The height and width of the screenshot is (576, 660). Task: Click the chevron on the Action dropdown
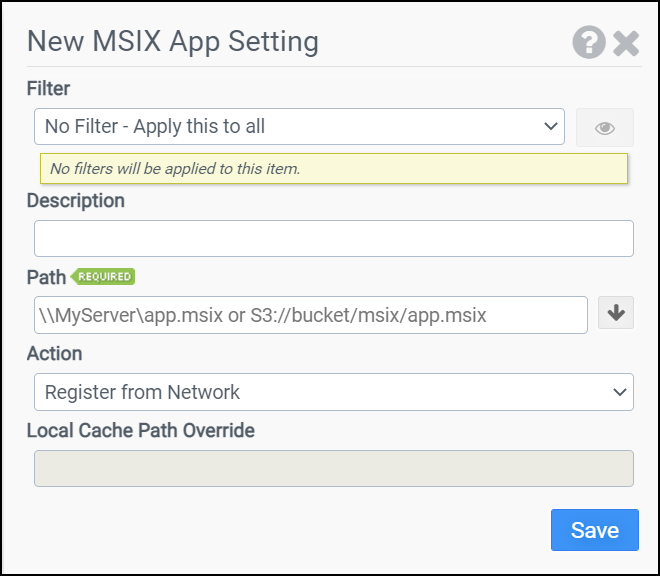click(x=619, y=392)
